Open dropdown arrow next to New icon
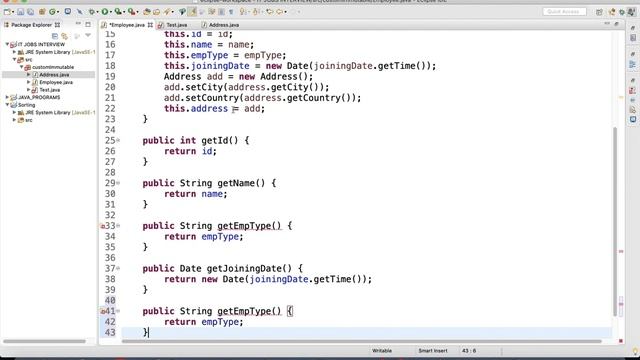 (13, 12)
